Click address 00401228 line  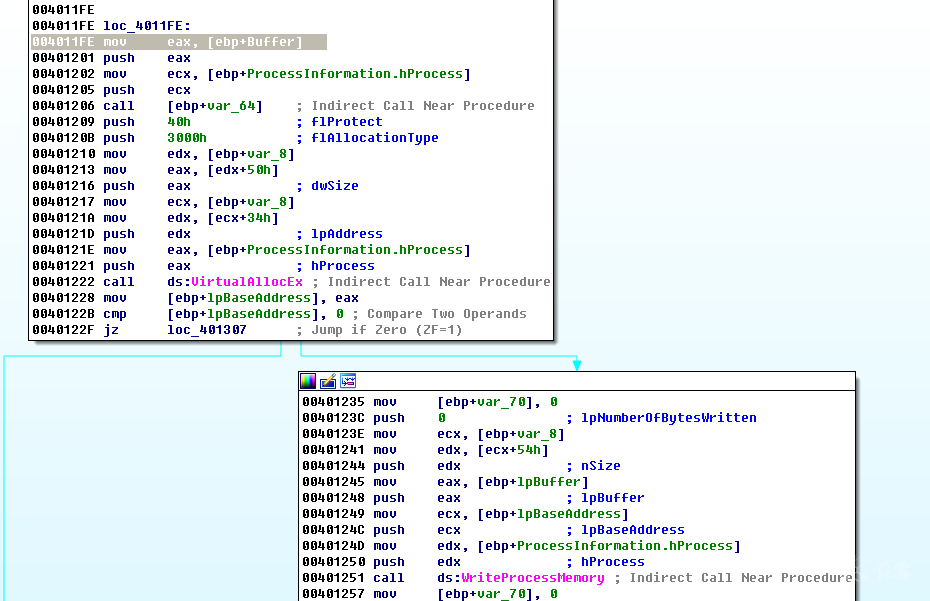point(195,298)
